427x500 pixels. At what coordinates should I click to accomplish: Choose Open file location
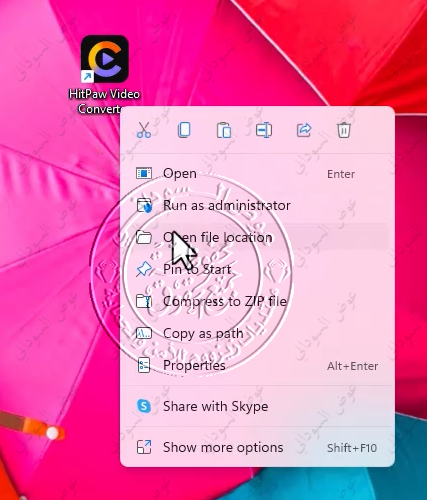257,238
